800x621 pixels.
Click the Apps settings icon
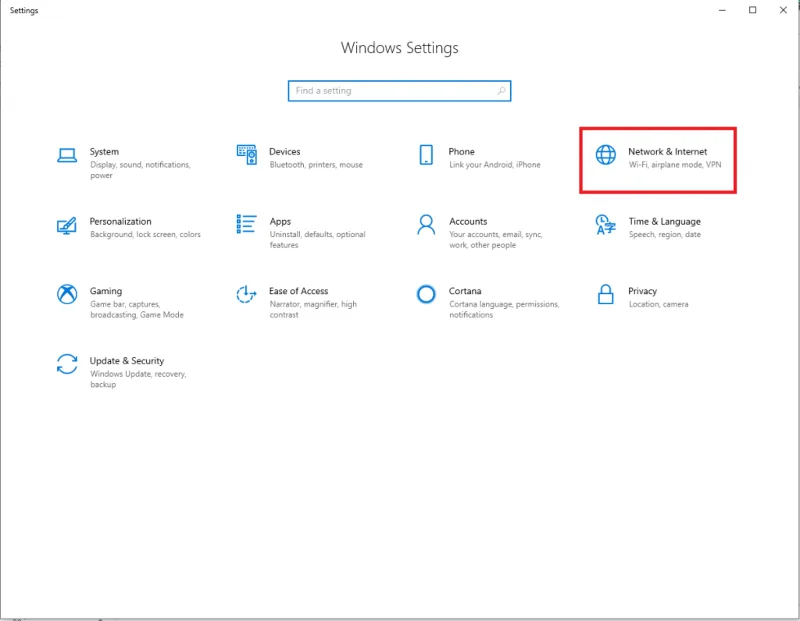245,225
